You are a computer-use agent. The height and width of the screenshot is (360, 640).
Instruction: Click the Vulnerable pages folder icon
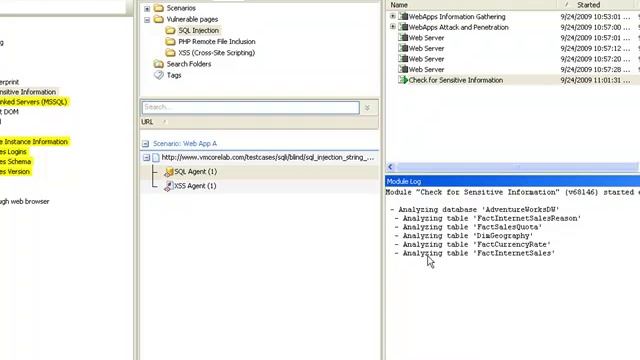159,19
